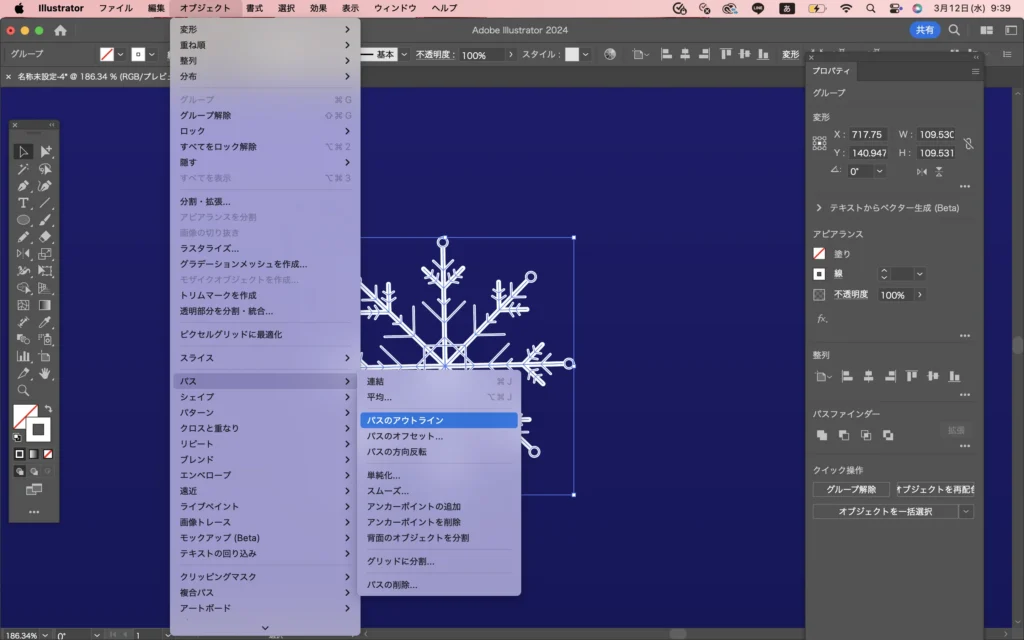Open the rotation angle dropdown

pyautogui.click(x=880, y=171)
